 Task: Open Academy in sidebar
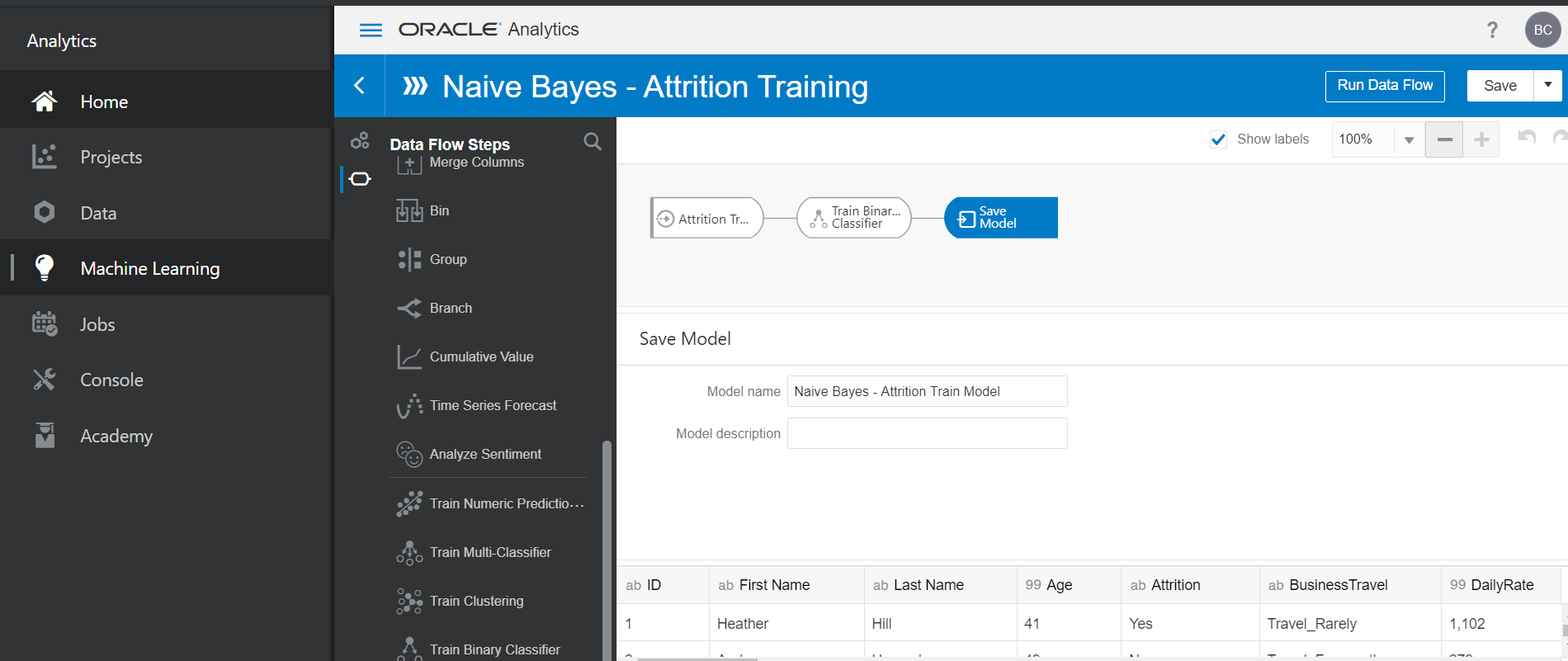click(x=166, y=436)
